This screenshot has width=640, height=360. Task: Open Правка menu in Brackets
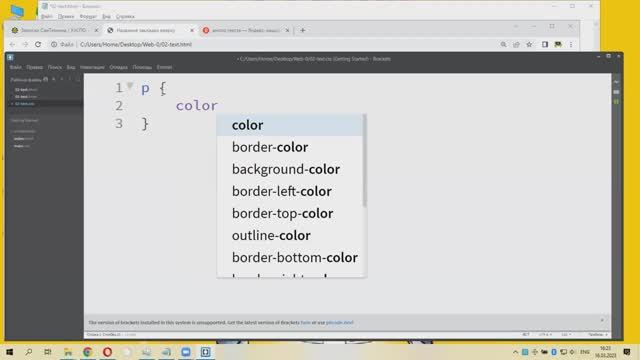35,67
